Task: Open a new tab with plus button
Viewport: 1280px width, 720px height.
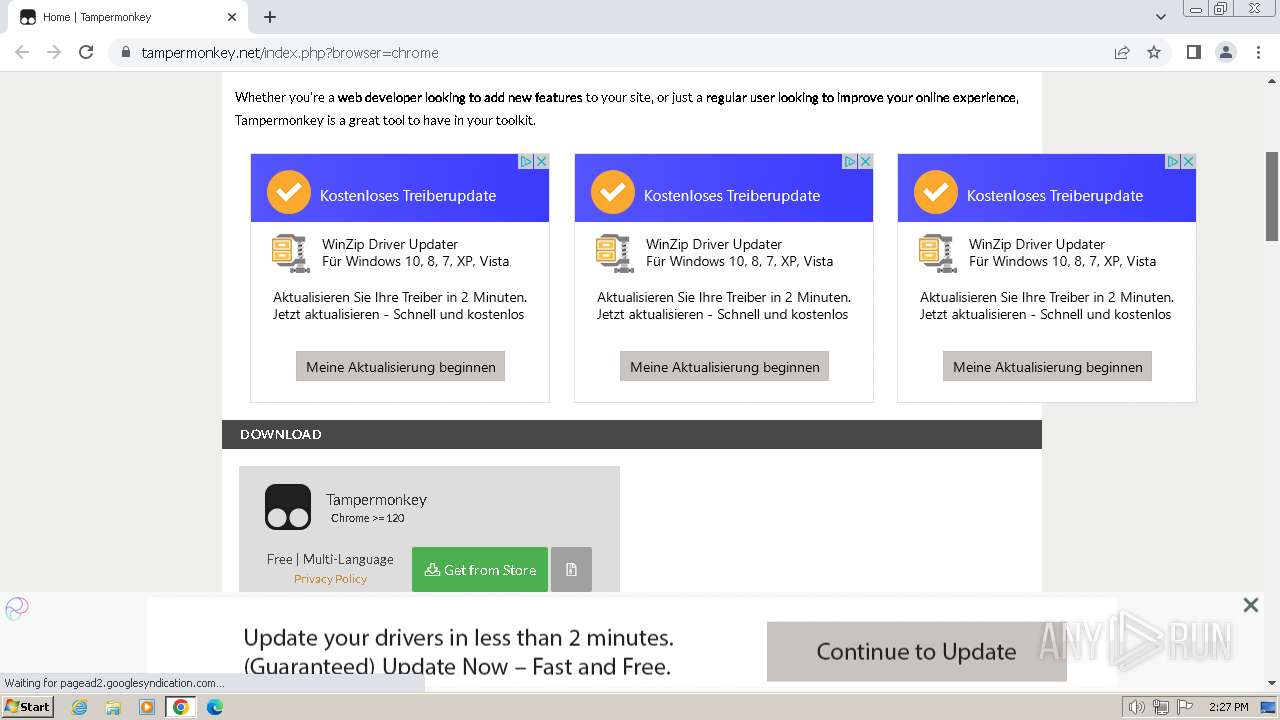Action: (270, 17)
